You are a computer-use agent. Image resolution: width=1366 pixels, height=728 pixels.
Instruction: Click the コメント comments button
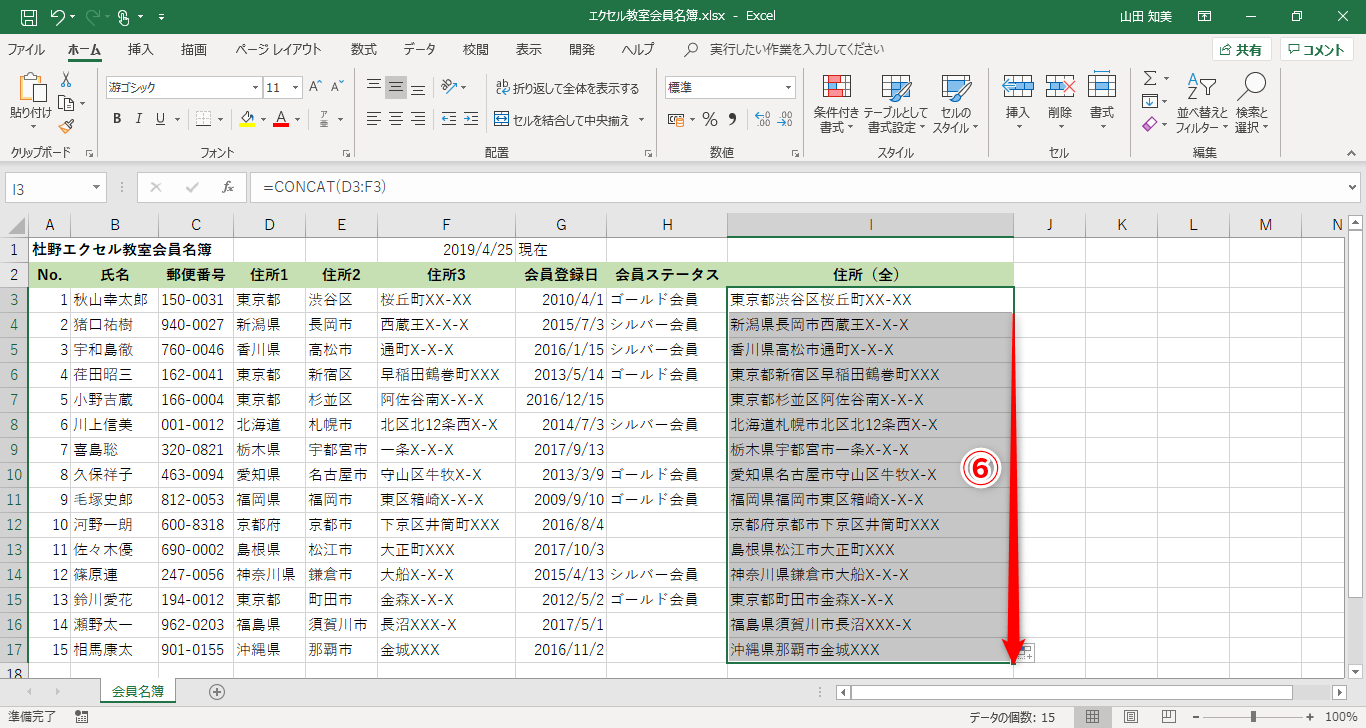click(1317, 50)
